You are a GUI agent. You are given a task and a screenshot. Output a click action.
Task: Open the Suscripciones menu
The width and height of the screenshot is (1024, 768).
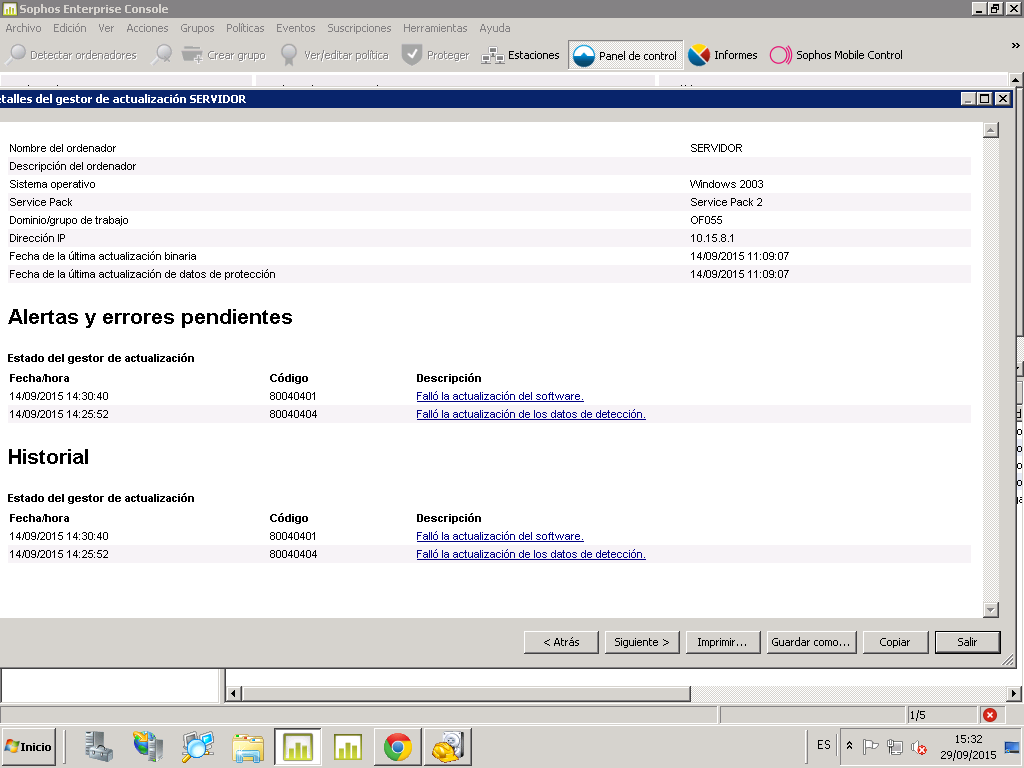(x=359, y=28)
